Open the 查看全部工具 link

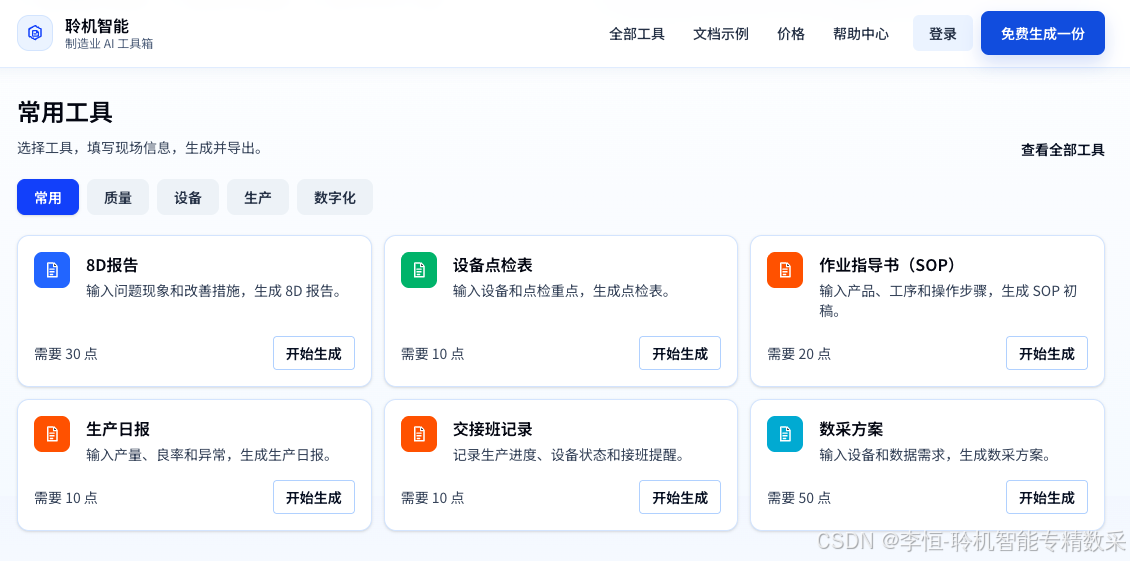tap(1062, 150)
